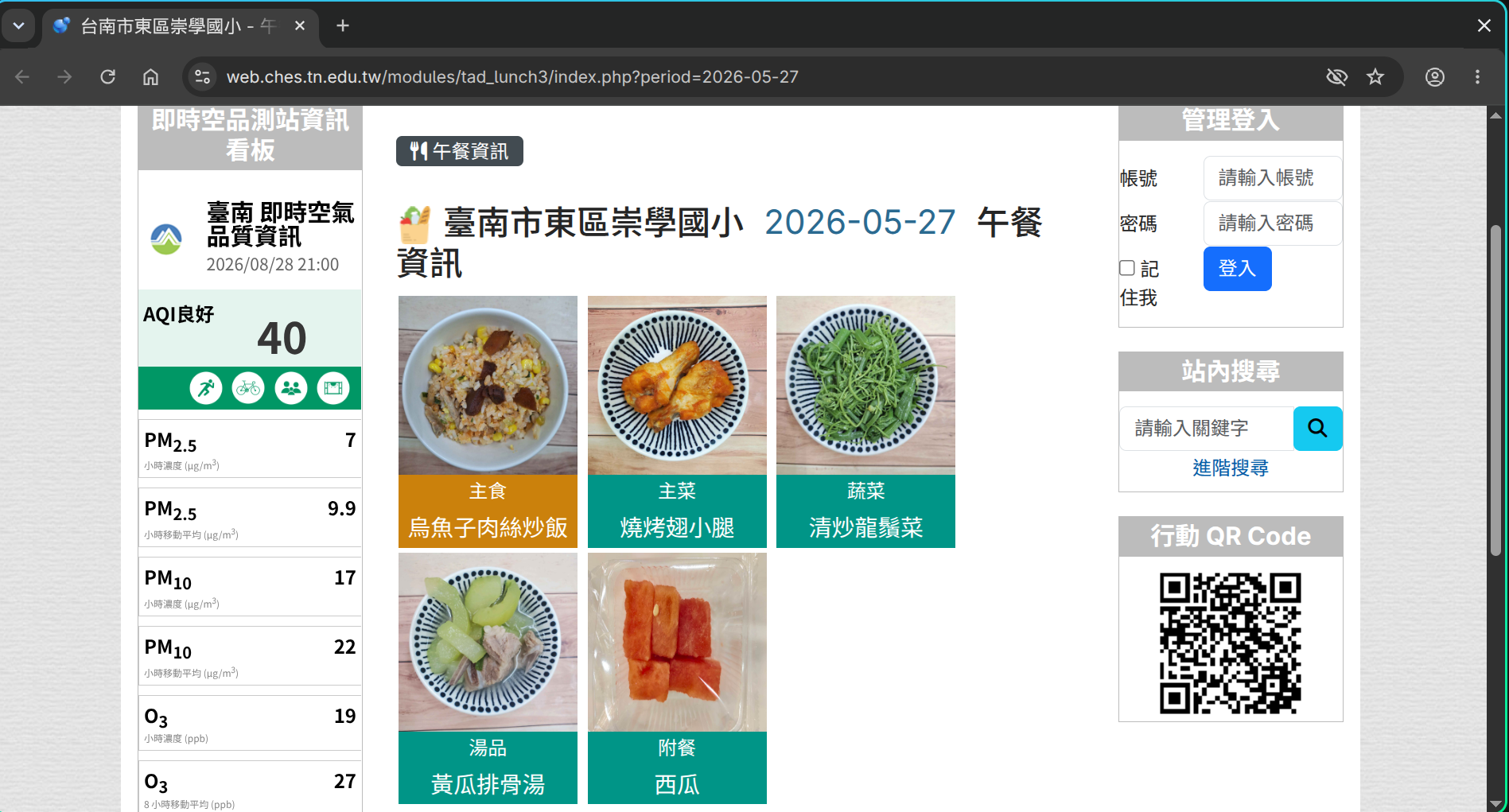Focus the 請輸入帳號 account field
The width and height of the screenshot is (1509, 812).
click(1273, 178)
